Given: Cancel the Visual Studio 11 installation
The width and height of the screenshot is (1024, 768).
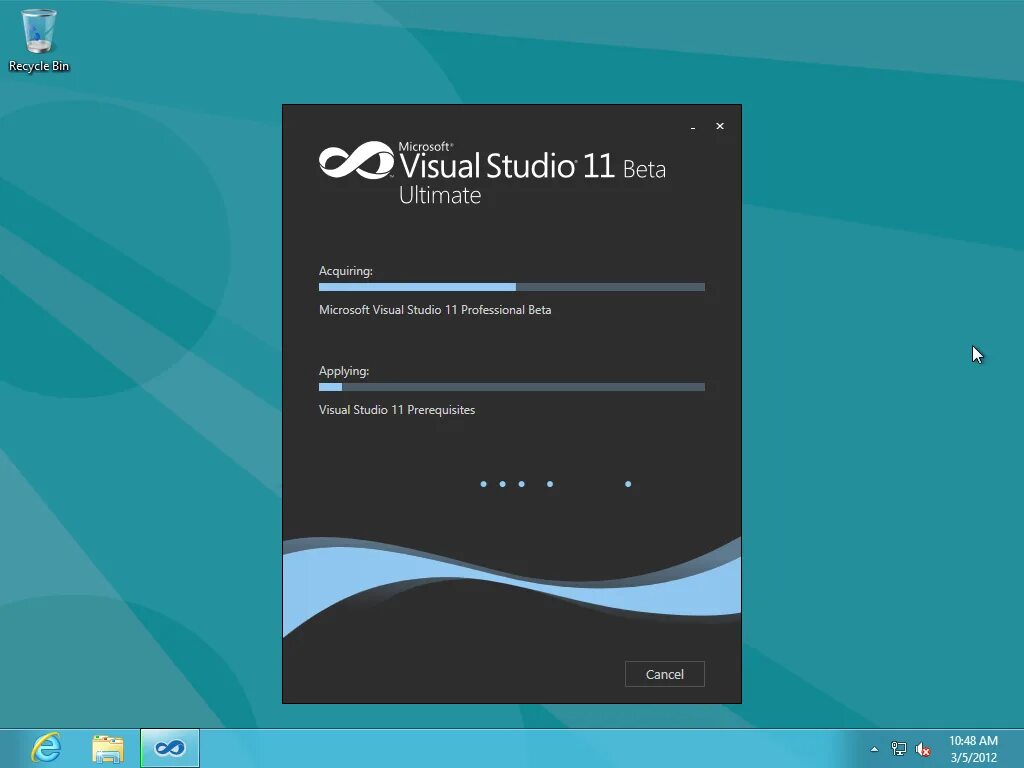Looking at the screenshot, I should (x=664, y=674).
